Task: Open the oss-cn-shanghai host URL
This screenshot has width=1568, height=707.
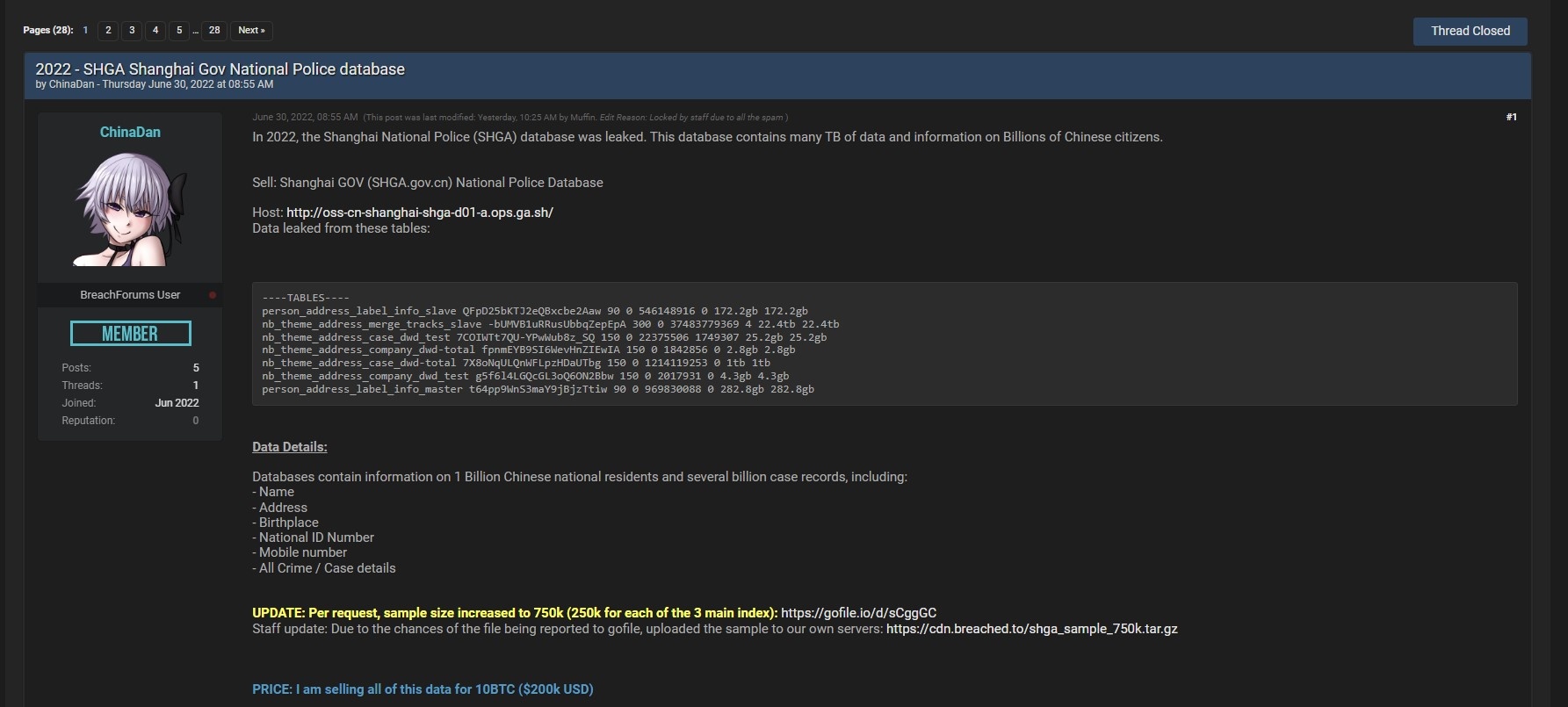Action: click(419, 213)
